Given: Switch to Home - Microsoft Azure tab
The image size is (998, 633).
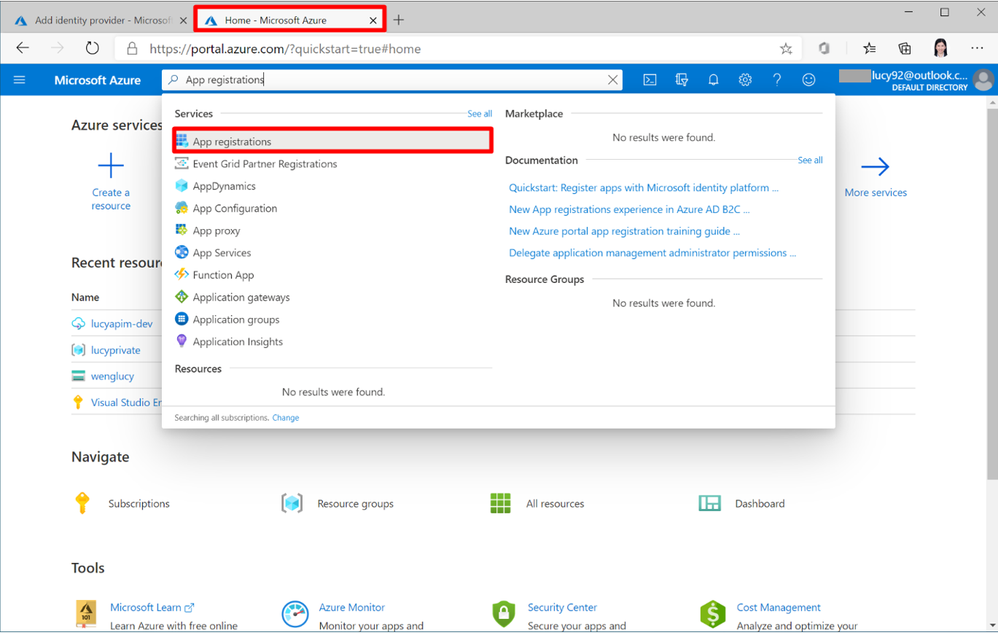Looking at the screenshot, I should coord(290,20).
